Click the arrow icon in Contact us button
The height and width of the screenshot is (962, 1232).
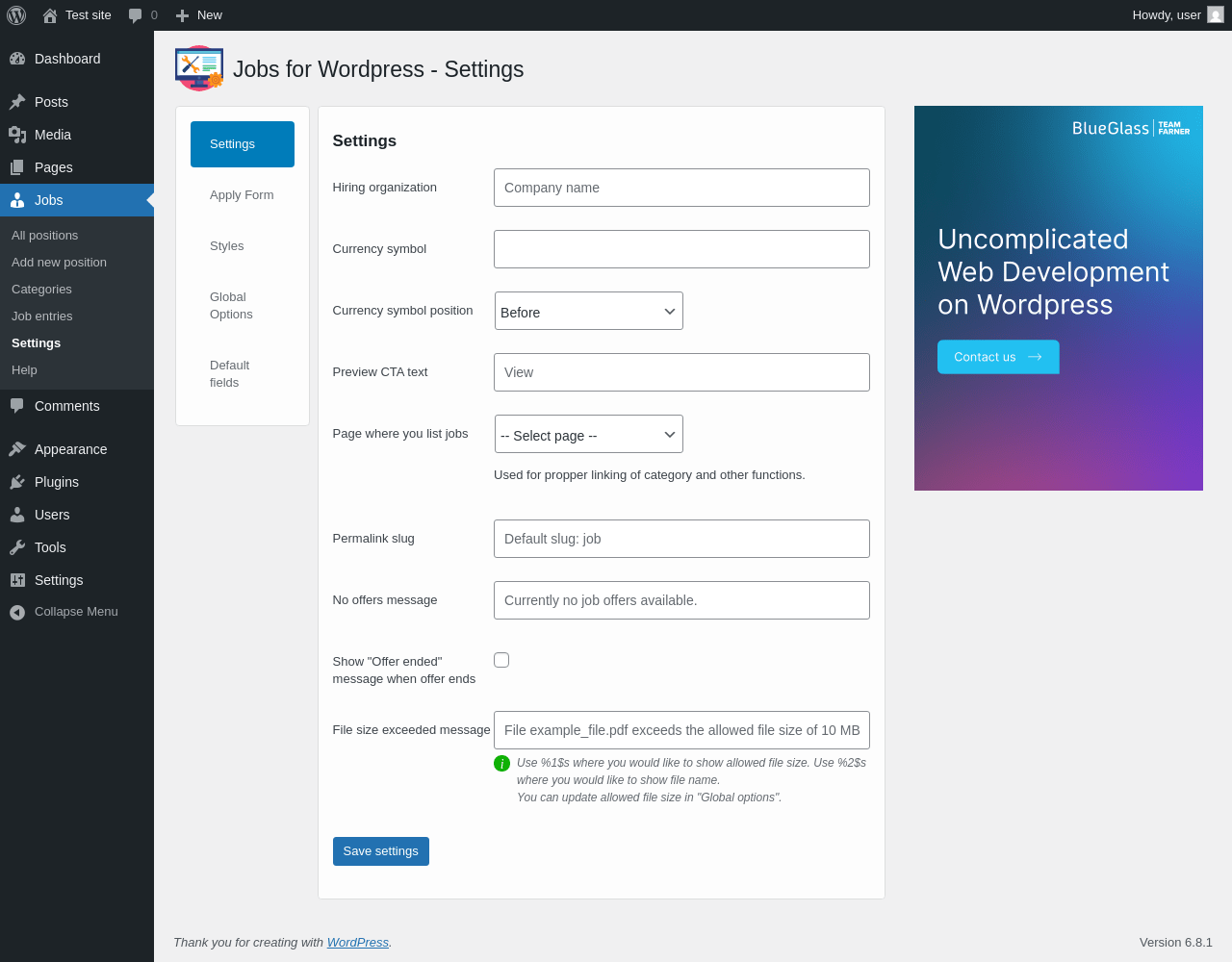(x=1035, y=357)
